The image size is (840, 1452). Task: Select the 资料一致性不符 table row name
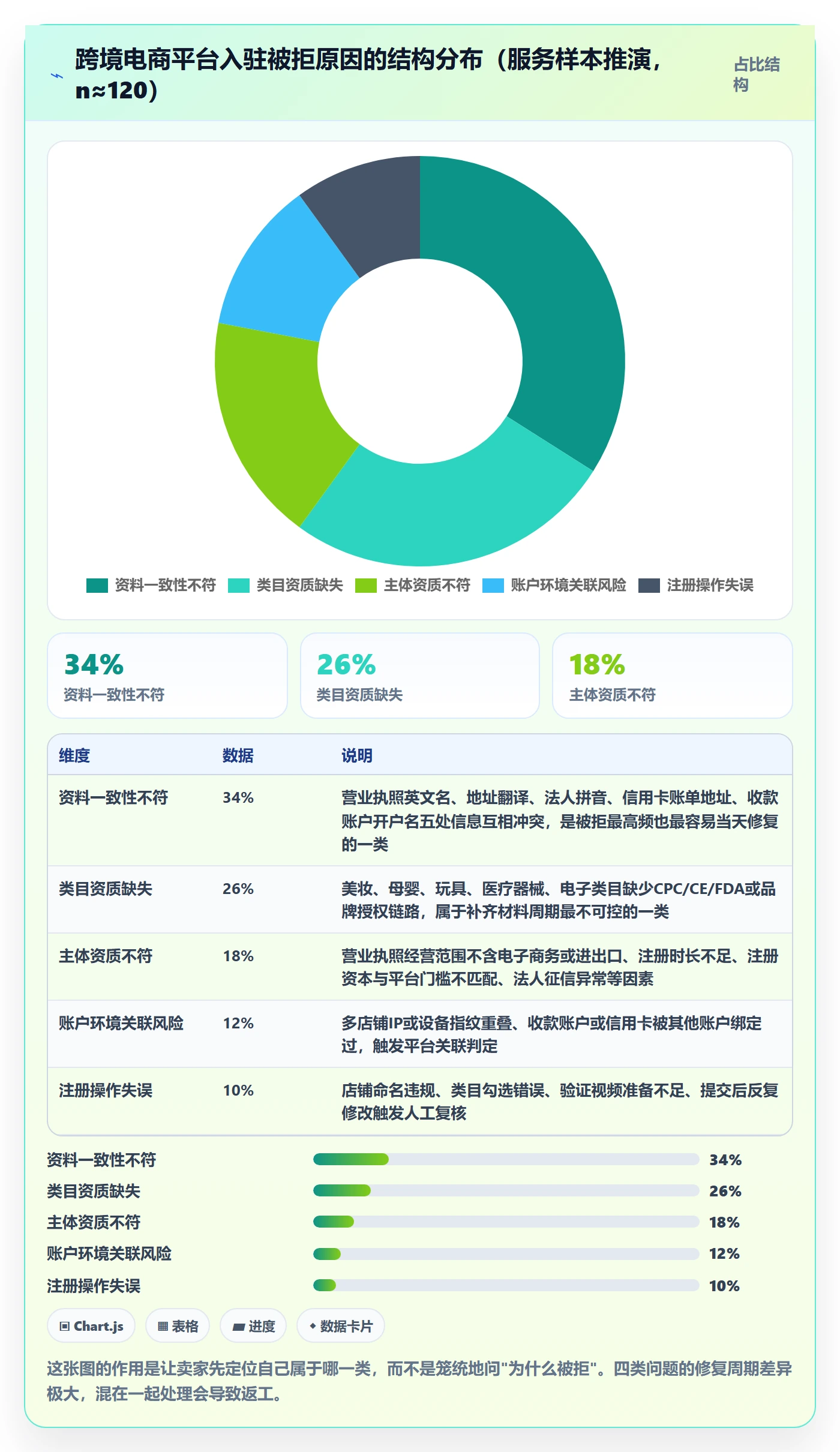113,797
